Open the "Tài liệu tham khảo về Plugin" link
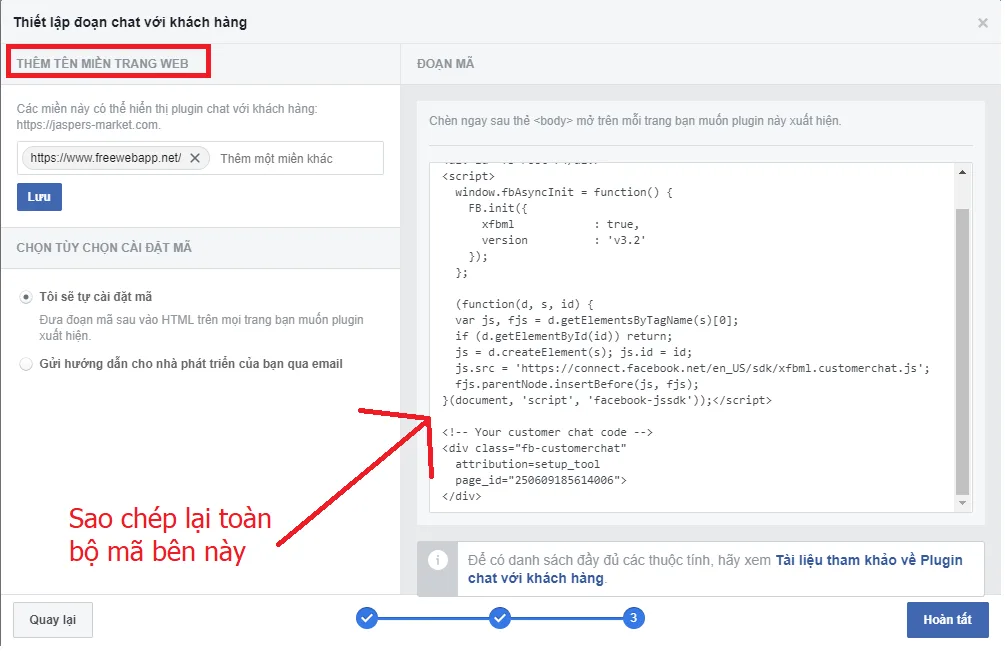This screenshot has width=1005, height=660. click(x=869, y=560)
